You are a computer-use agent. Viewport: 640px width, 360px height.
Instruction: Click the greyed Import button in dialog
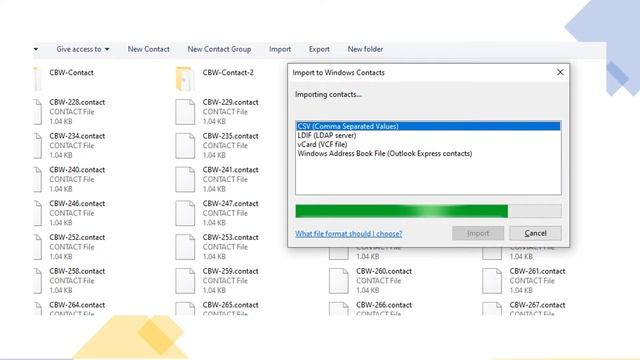coord(478,233)
